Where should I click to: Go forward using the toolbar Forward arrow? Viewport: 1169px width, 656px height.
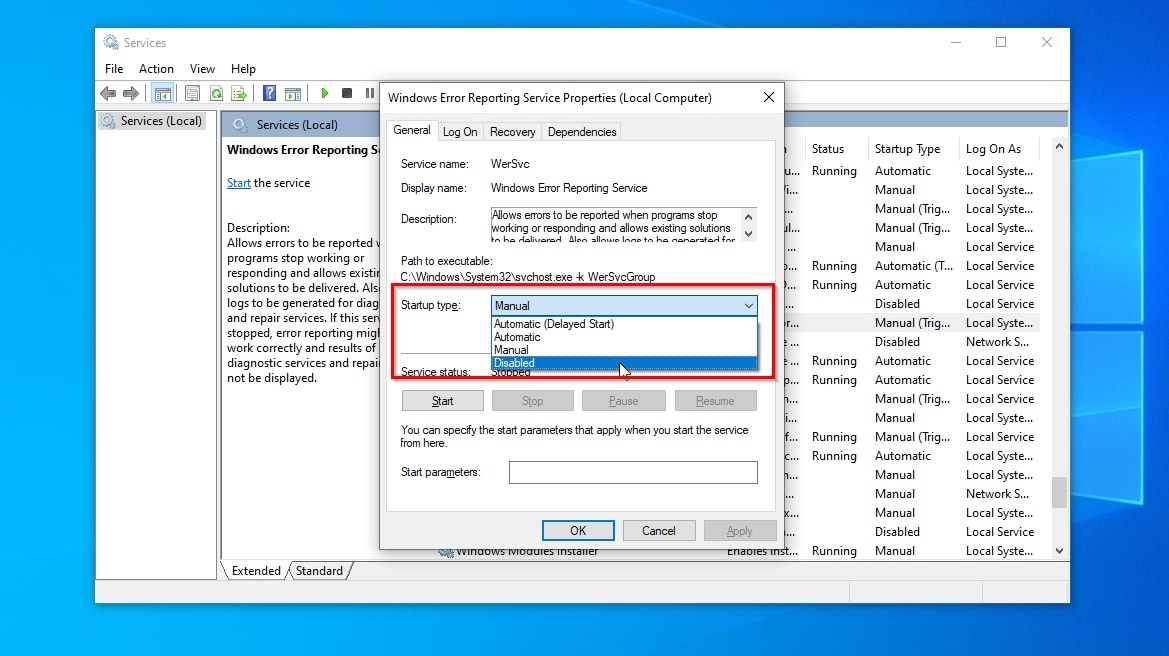point(130,93)
